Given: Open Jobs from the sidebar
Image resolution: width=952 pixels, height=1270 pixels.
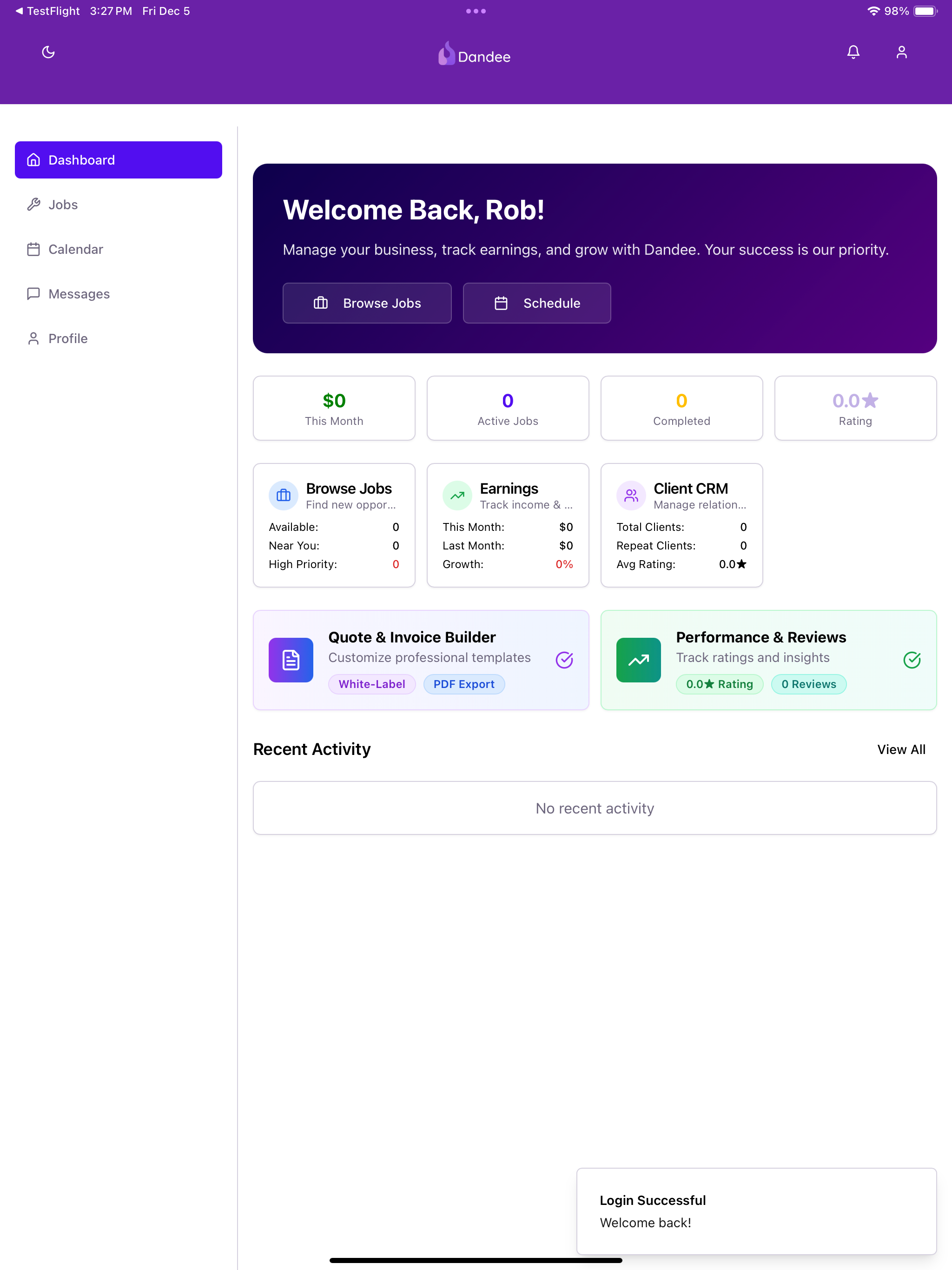Looking at the screenshot, I should coord(118,205).
